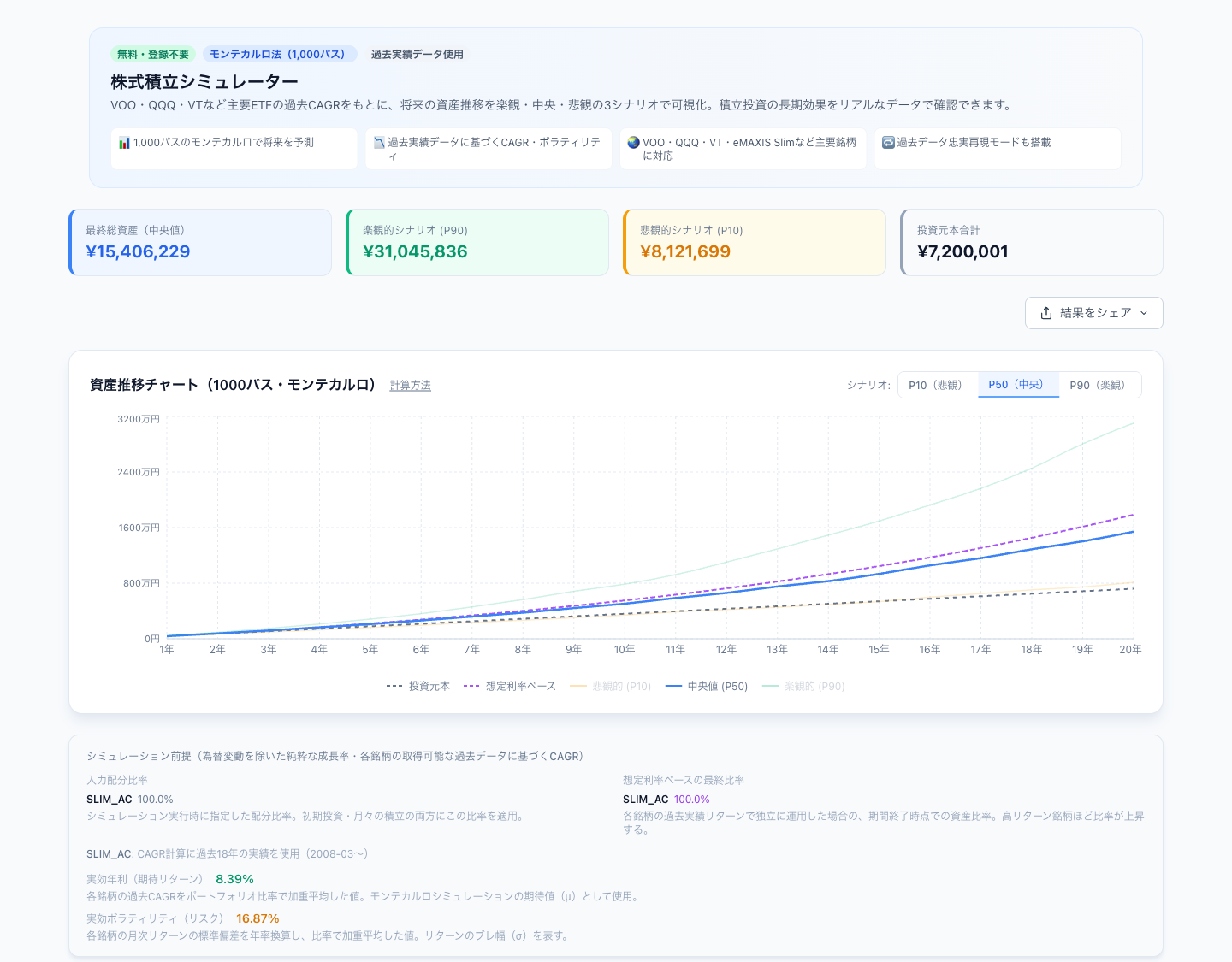Click the 実効年利 value 8.39%
The height and width of the screenshot is (962, 1232).
[234, 879]
